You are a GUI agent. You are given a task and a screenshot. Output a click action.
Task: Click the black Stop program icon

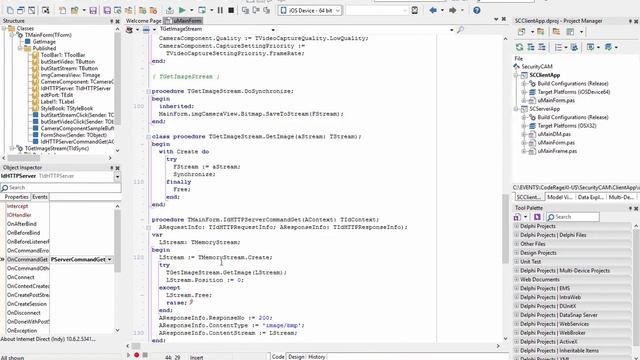coord(231,10)
